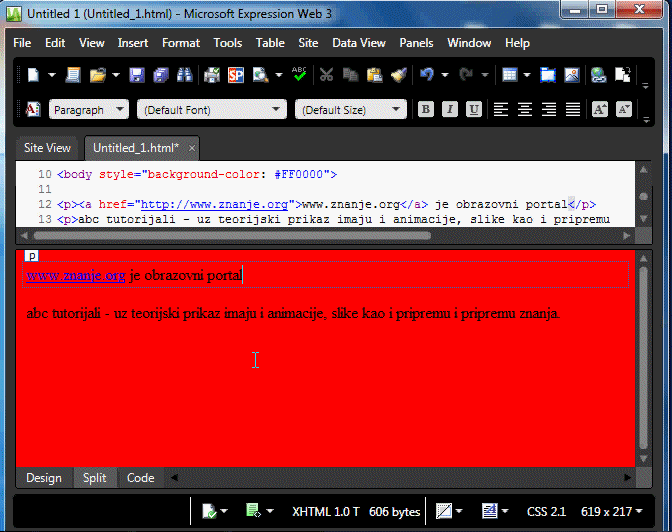
Task: Open the Data View menu
Action: coord(358,43)
